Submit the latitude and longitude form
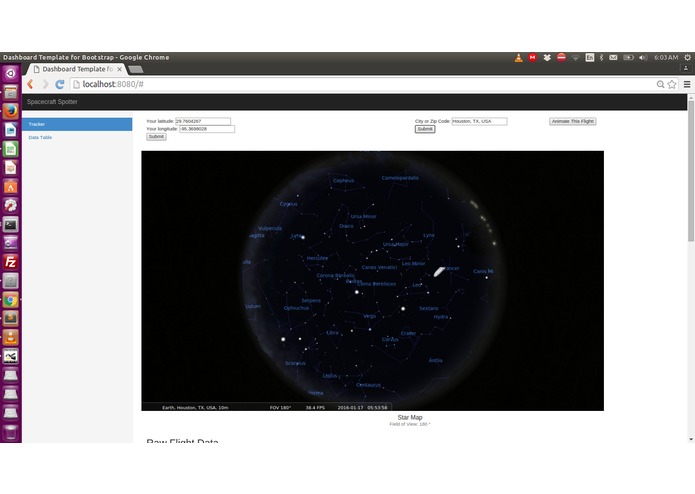Screen dimensions: 695x494 (156, 137)
